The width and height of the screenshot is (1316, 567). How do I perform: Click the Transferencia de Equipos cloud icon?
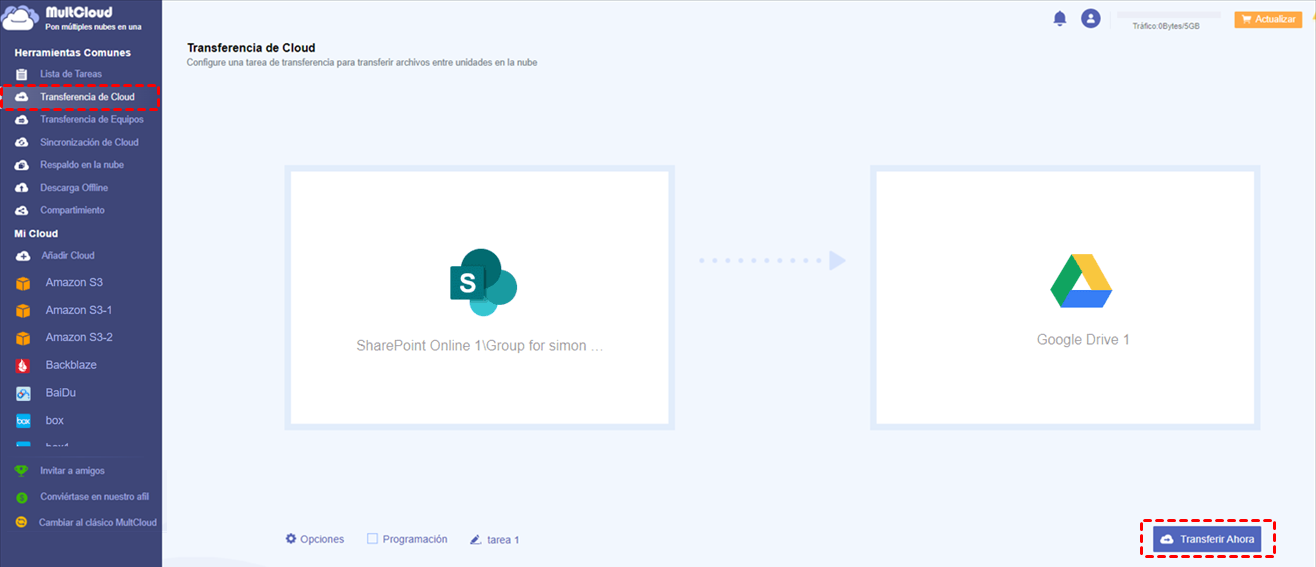(x=22, y=119)
